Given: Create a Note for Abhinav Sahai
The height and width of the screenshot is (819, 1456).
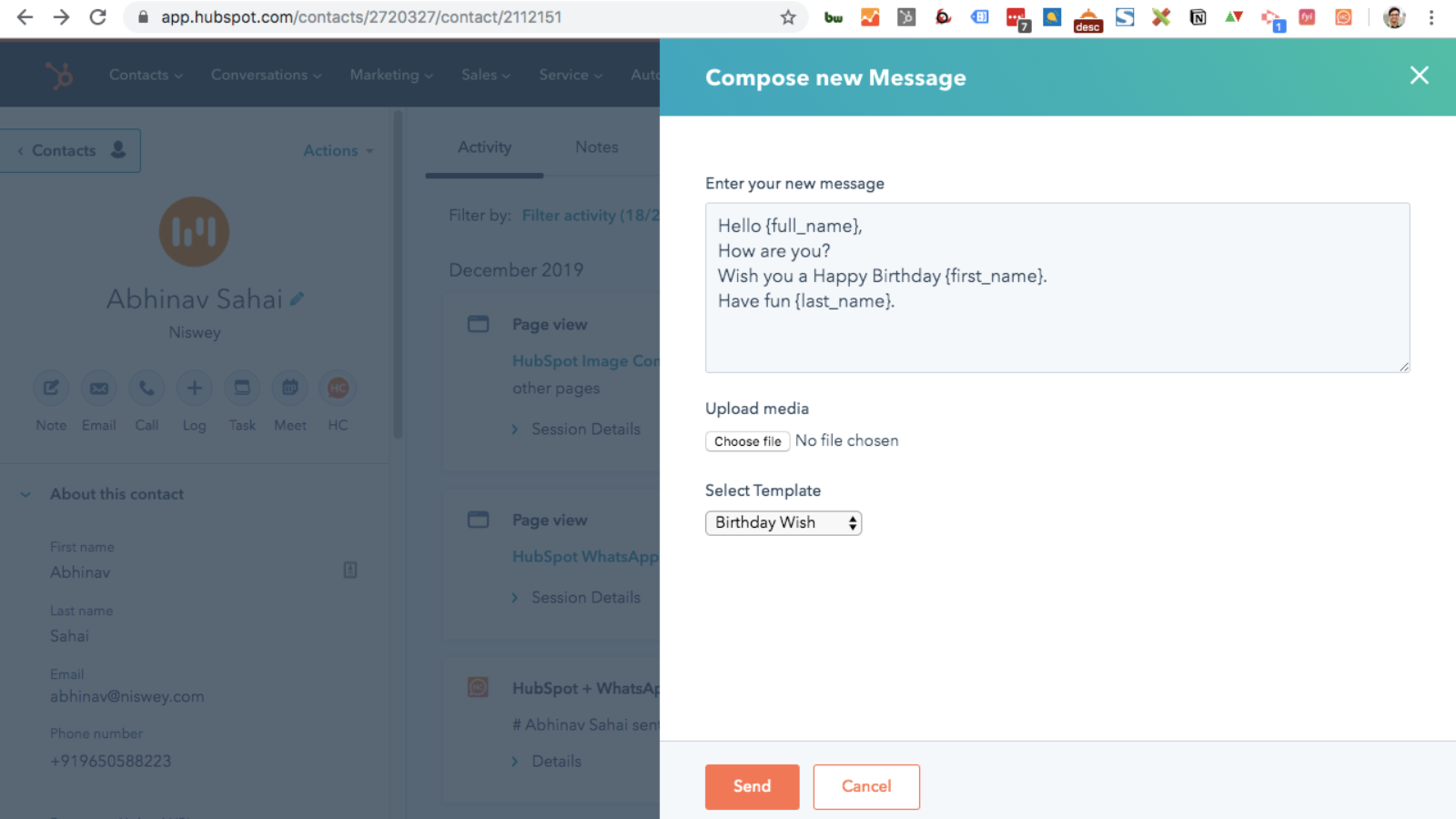Looking at the screenshot, I should pyautogui.click(x=50, y=387).
